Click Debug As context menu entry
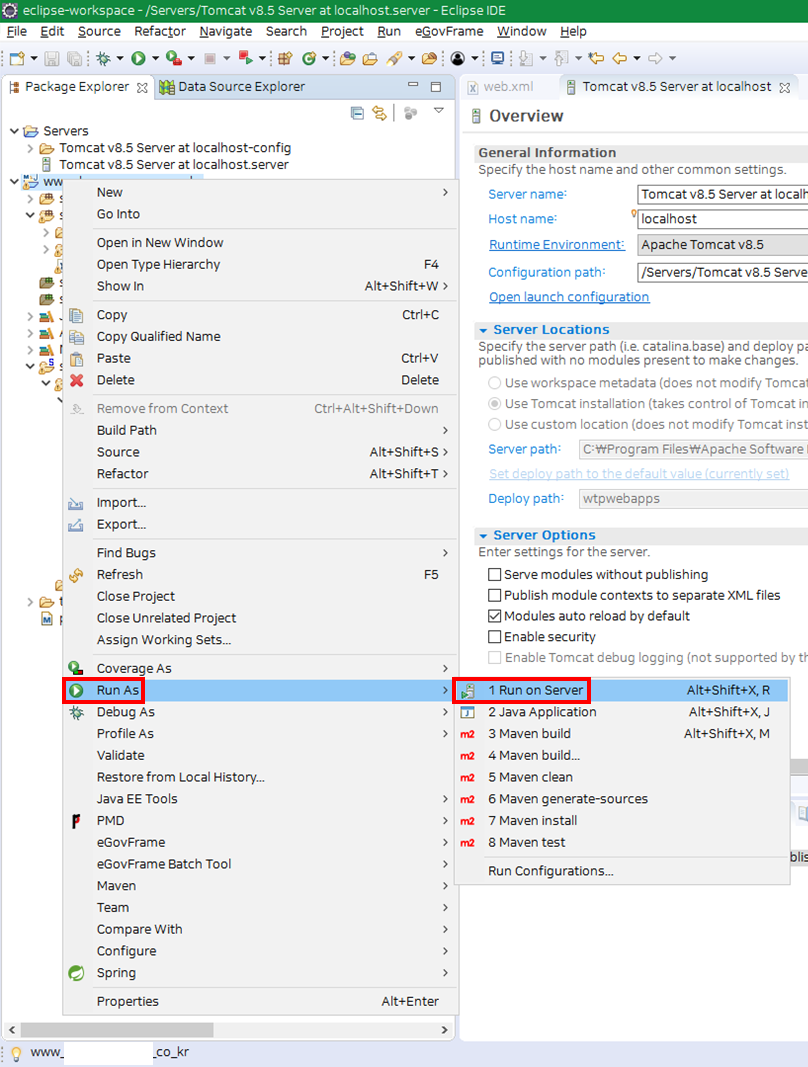The image size is (808, 1067). pos(260,712)
